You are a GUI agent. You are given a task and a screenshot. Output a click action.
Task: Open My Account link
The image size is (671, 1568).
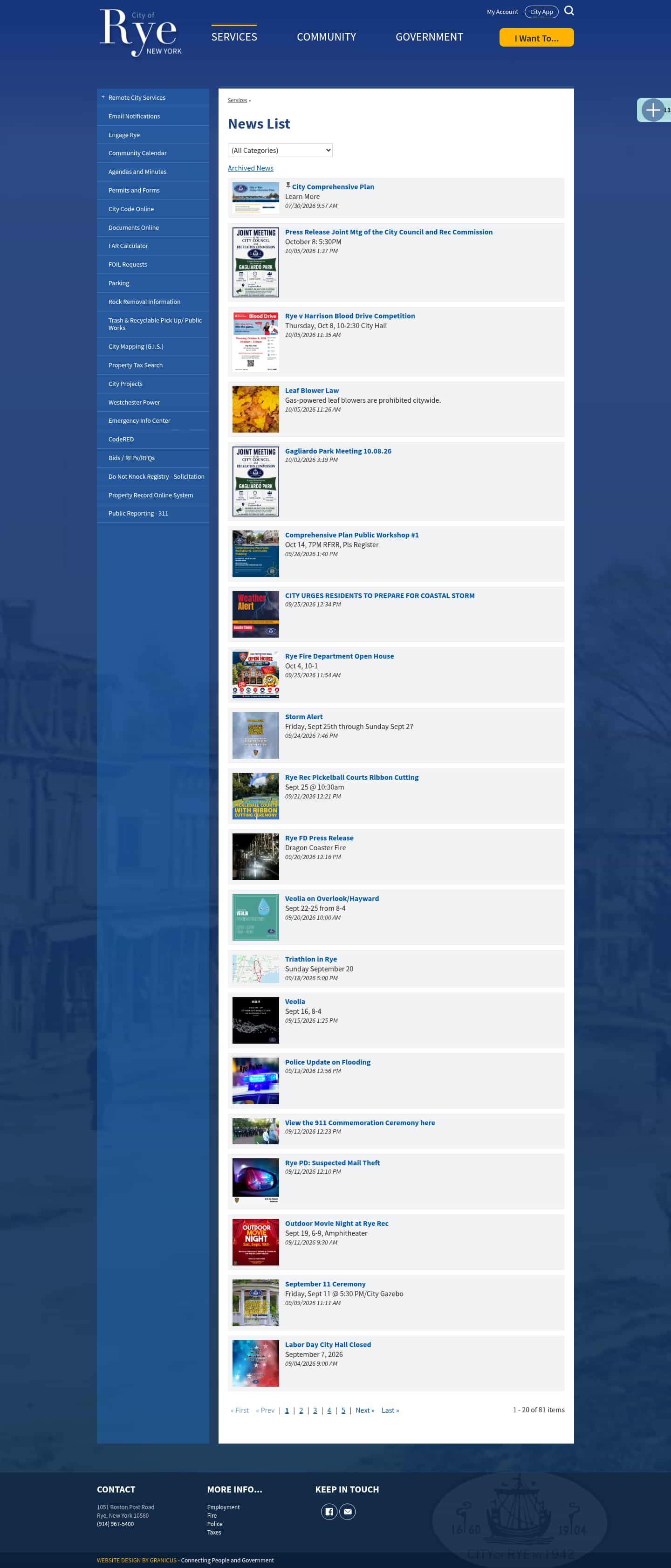502,12
